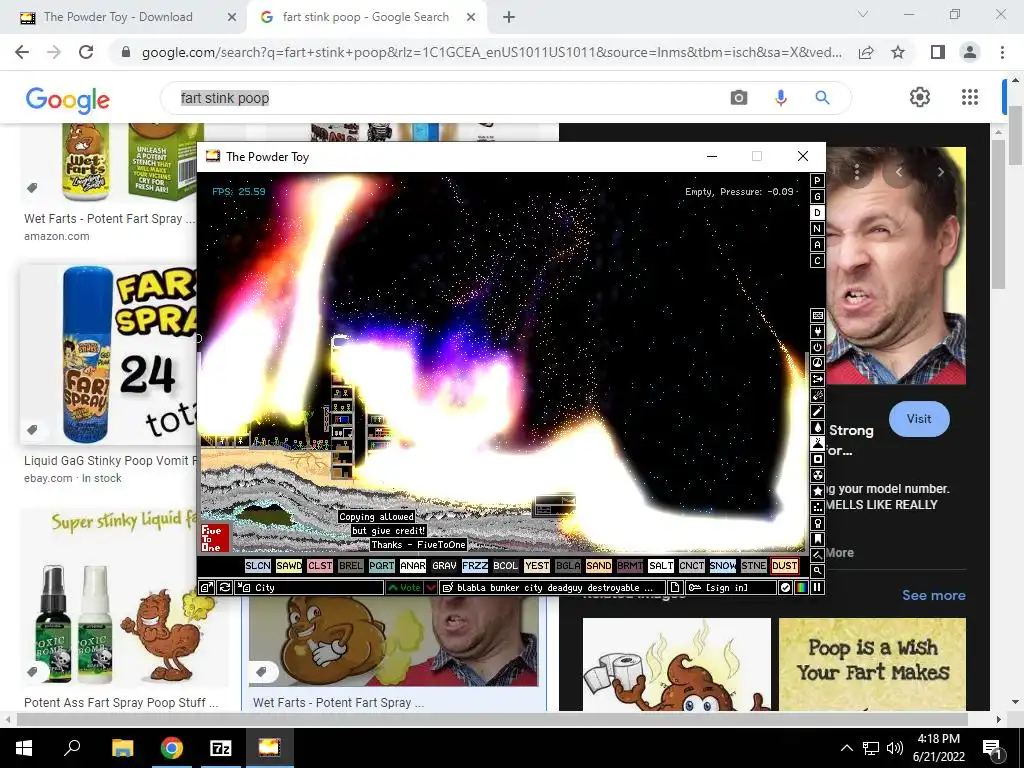Open Liquid GaG Stinky Poop Vomit result link
This screenshot has width=1024, height=768.
[110, 460]
